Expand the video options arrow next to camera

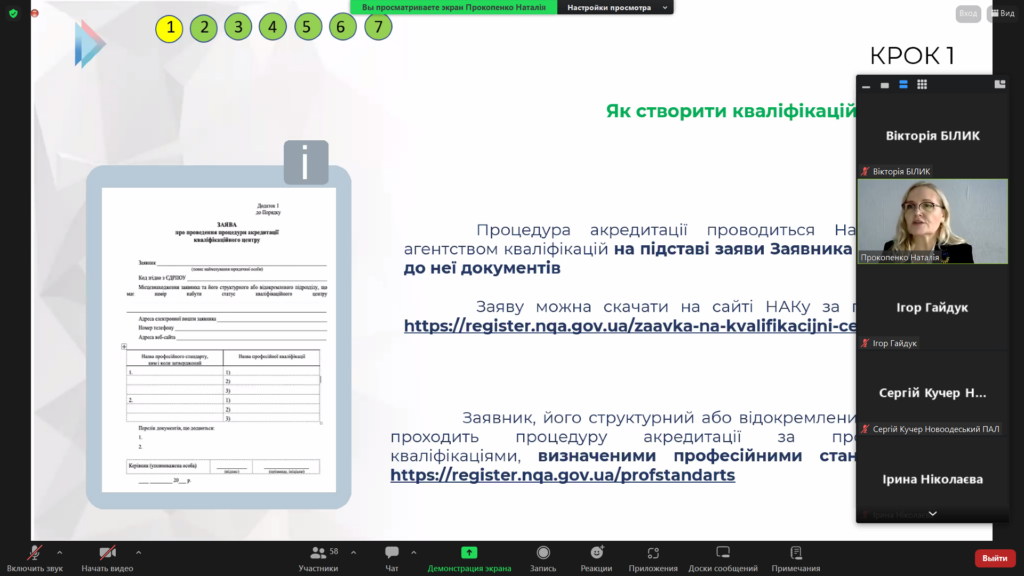pyautogui.click(x=138, y=552)
